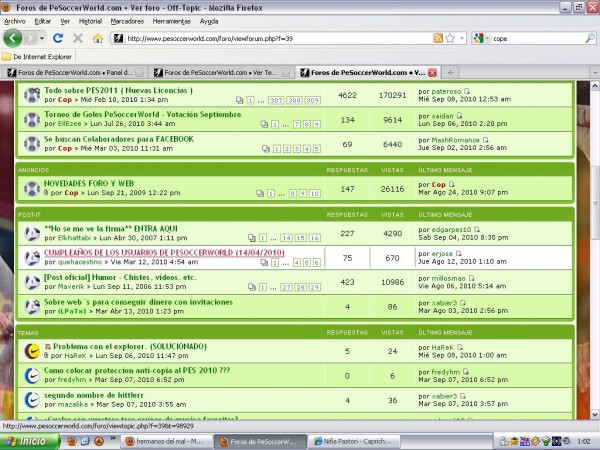Open the Marcadores menu
600x450 pixels.
(x=127, y=21)
